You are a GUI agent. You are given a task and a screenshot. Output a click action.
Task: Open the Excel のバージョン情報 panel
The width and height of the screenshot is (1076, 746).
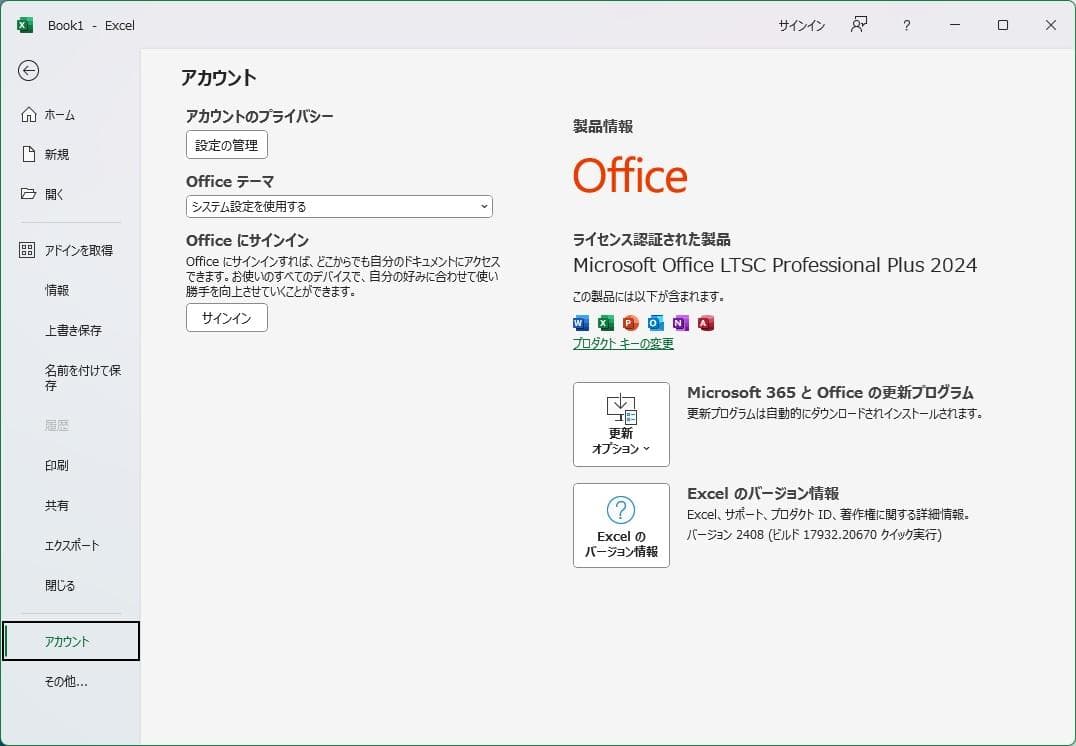[620, 525]
